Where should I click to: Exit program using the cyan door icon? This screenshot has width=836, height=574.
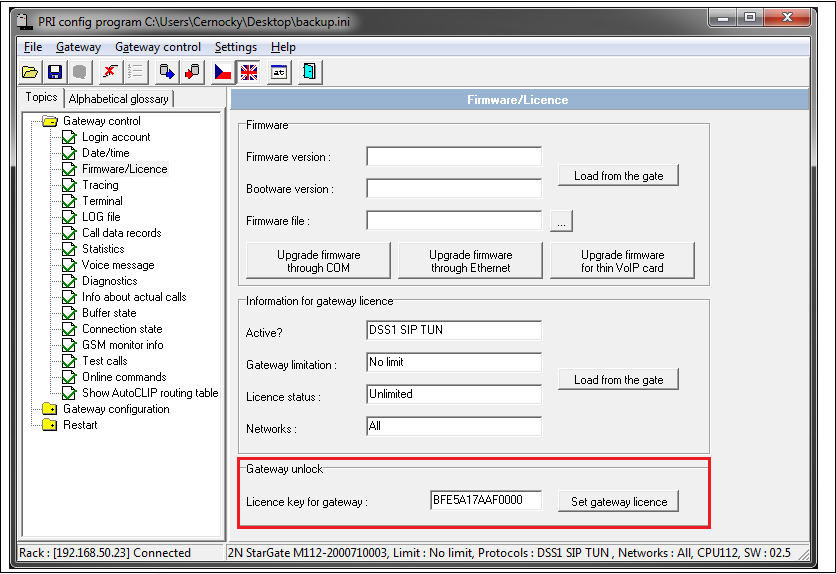coord(310,72)
